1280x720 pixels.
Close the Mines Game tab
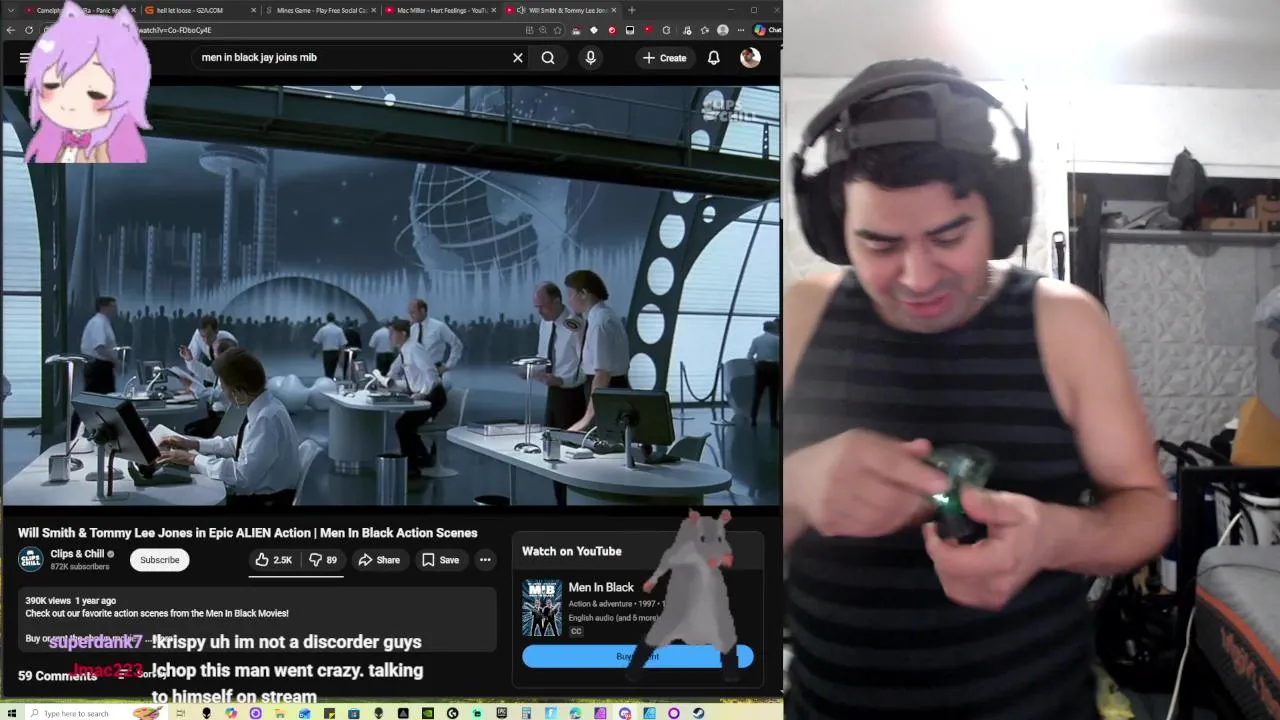point(374,10)
